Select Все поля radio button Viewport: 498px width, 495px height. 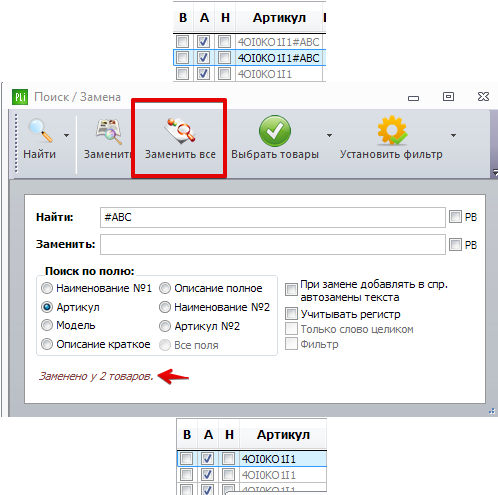[x=165, y=345]
